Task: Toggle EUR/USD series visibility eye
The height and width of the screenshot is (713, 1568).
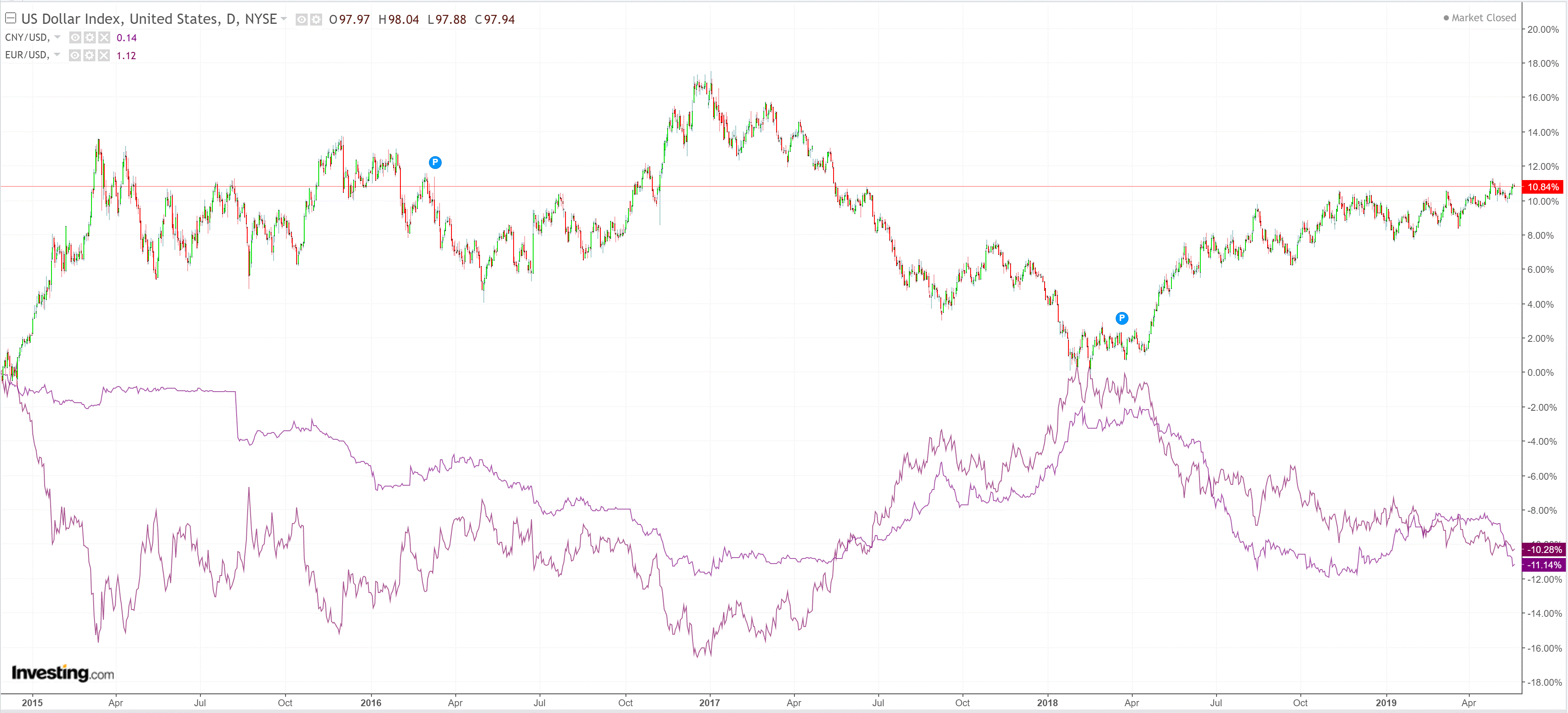Action: coord(75,55)
